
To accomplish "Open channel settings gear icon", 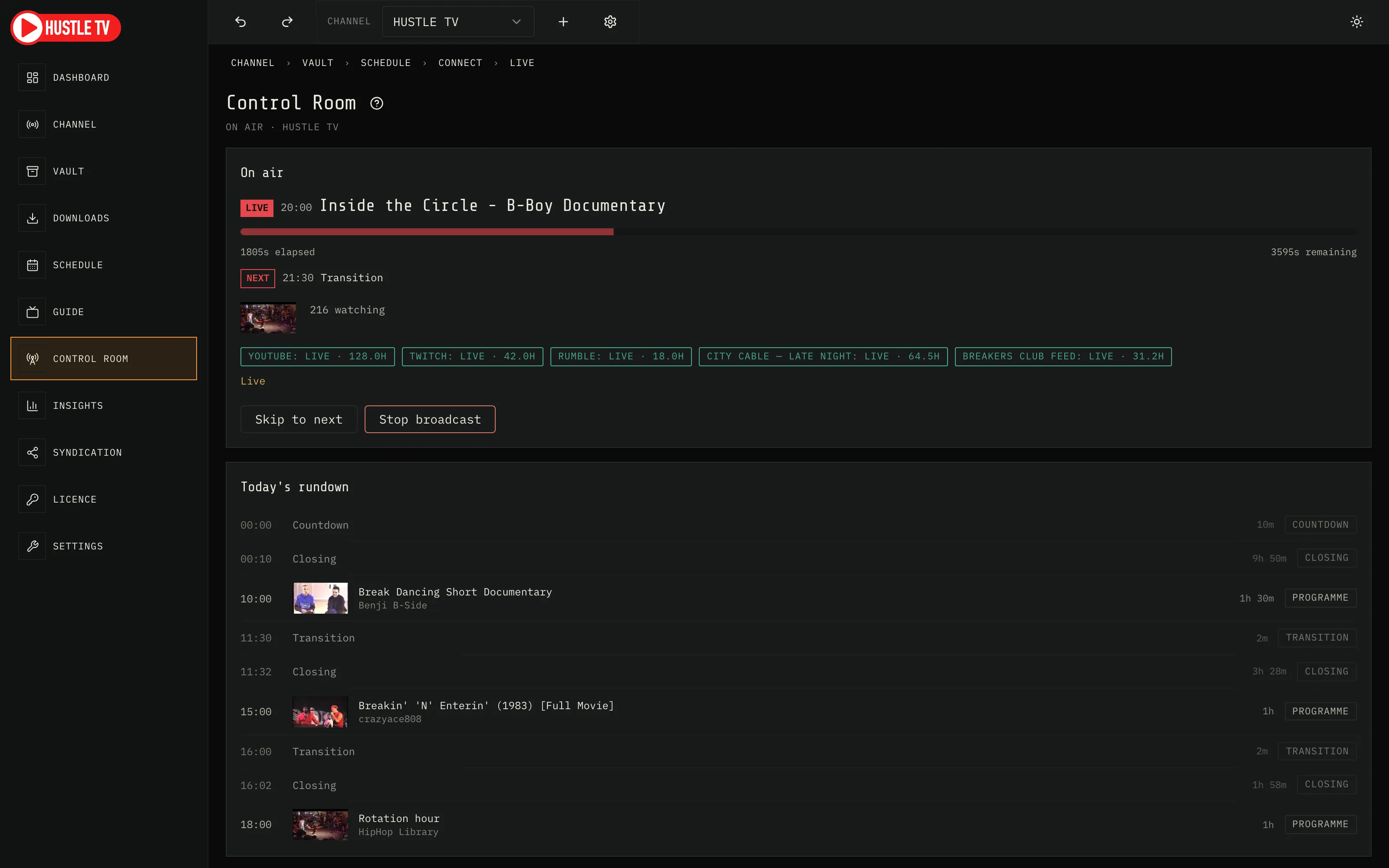I will click(x=610, y=22).
